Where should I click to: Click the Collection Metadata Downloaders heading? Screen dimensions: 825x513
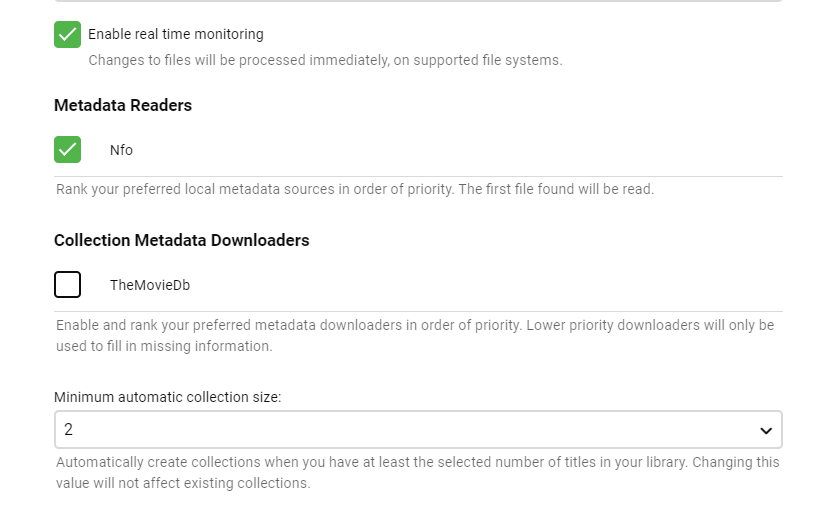(181, 240)
